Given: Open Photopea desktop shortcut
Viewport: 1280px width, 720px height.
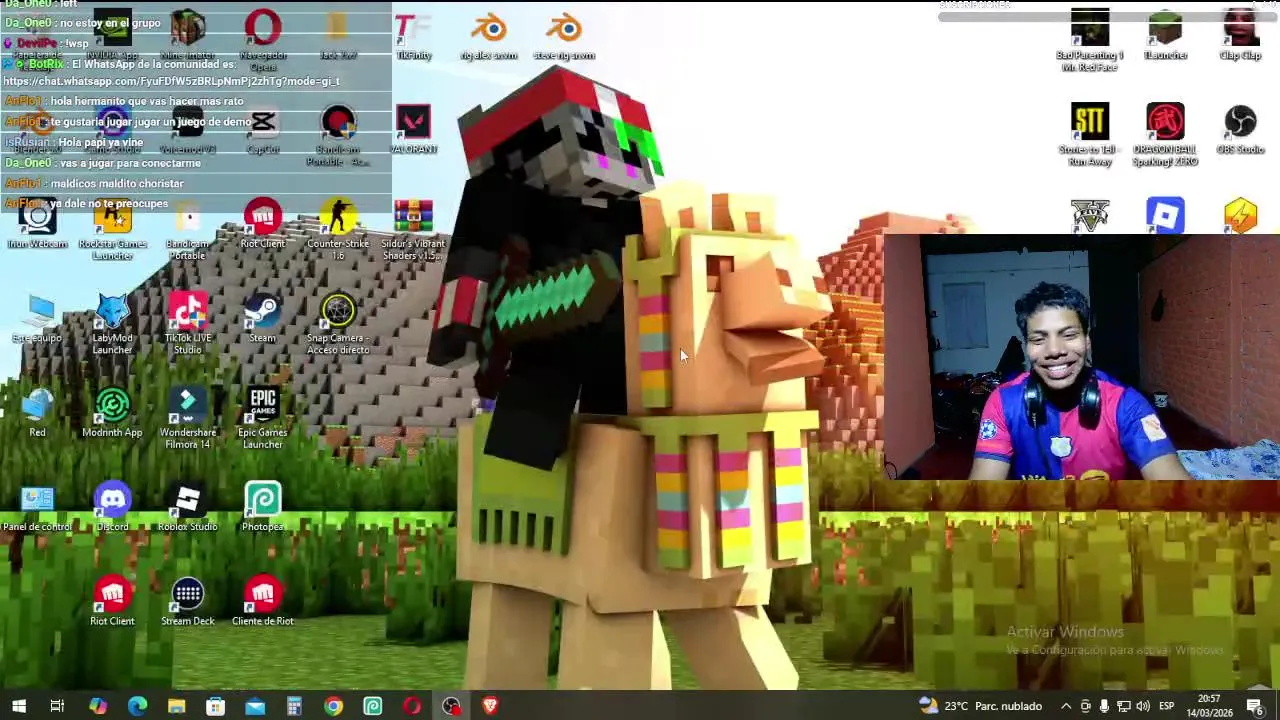Looking at the screenshot, I should 263,508.
